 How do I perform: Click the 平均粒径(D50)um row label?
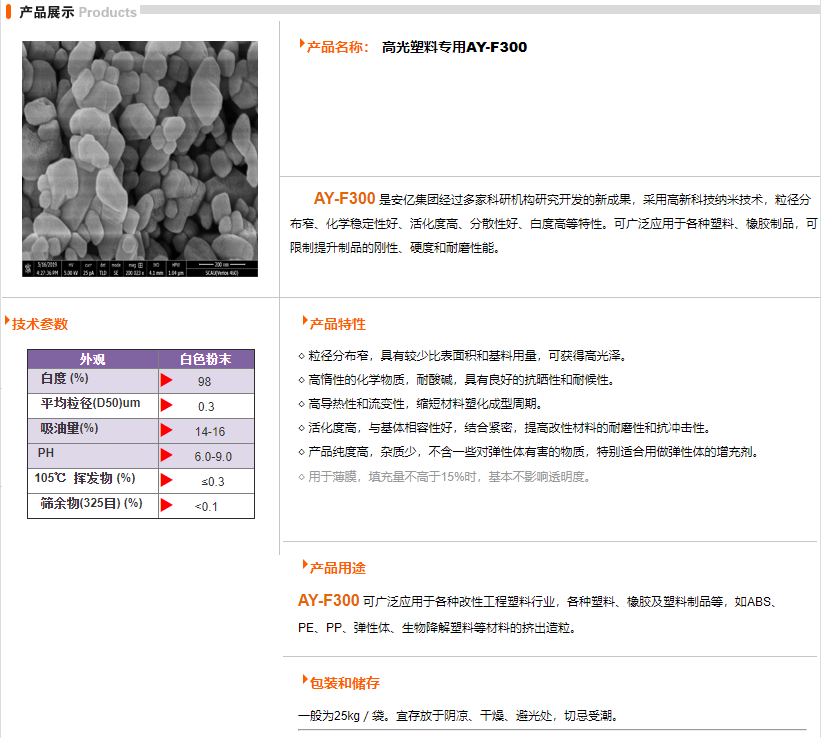click(x=90, y=403)
